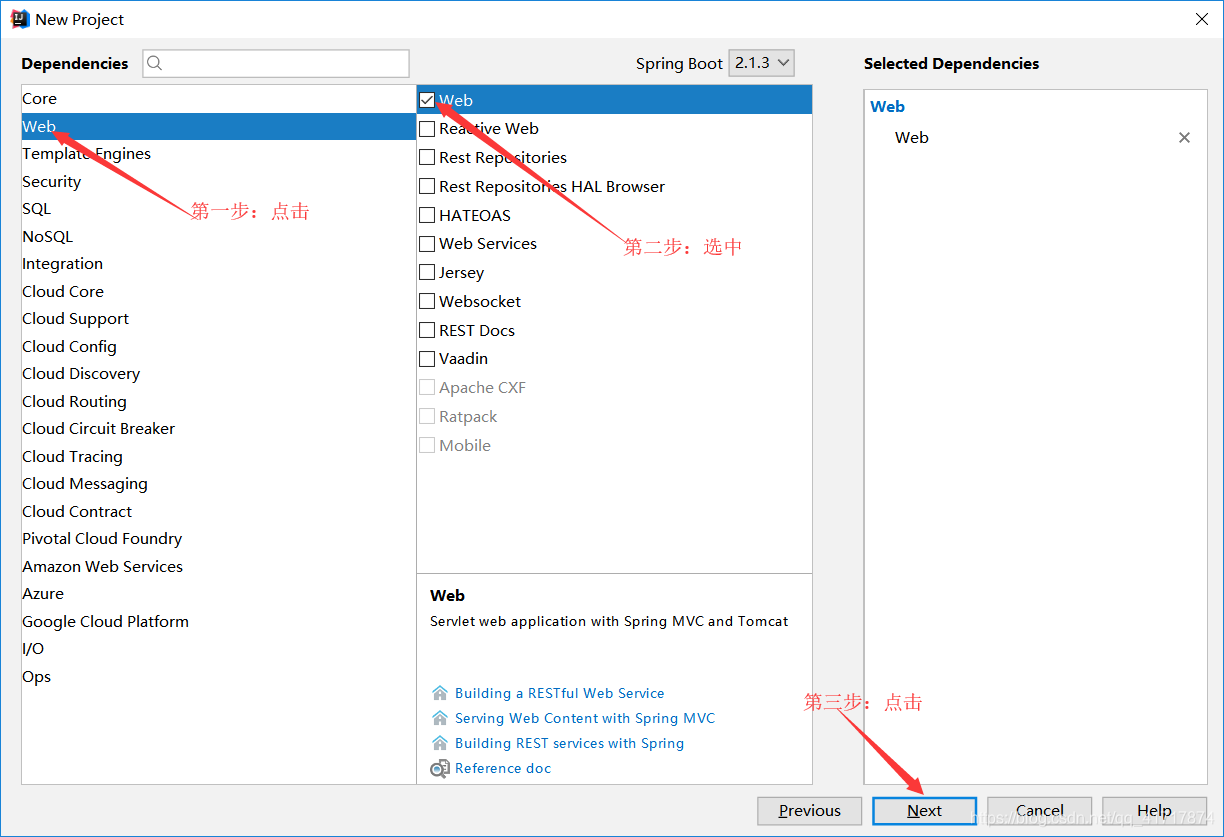Enable the Websocket checkbox
The width and height of the screenshot is (1224, 837).
point(427,302)
